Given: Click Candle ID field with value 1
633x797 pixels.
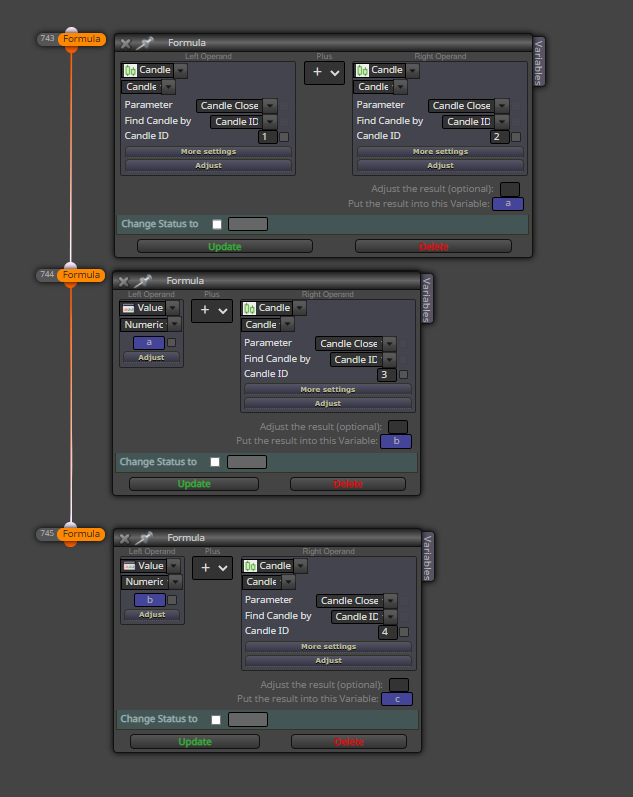Looking at the screenshot, I should coord(267,137).
